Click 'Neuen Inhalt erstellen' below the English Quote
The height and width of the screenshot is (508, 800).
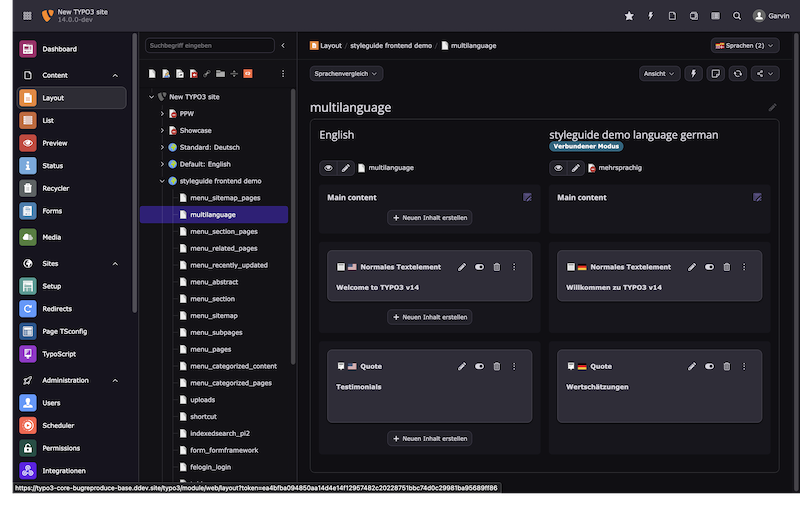pos(430,438)
